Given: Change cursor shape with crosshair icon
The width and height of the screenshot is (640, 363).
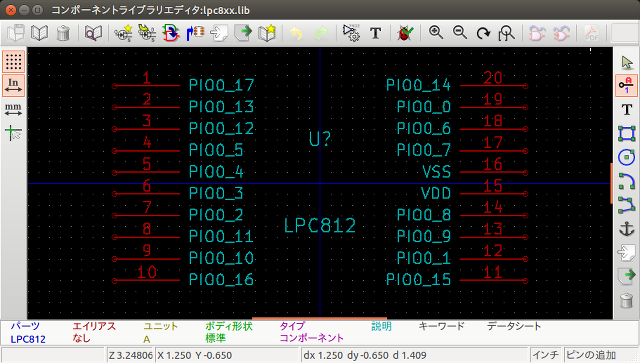Looking at the screenshot, I should click(13, 133).
